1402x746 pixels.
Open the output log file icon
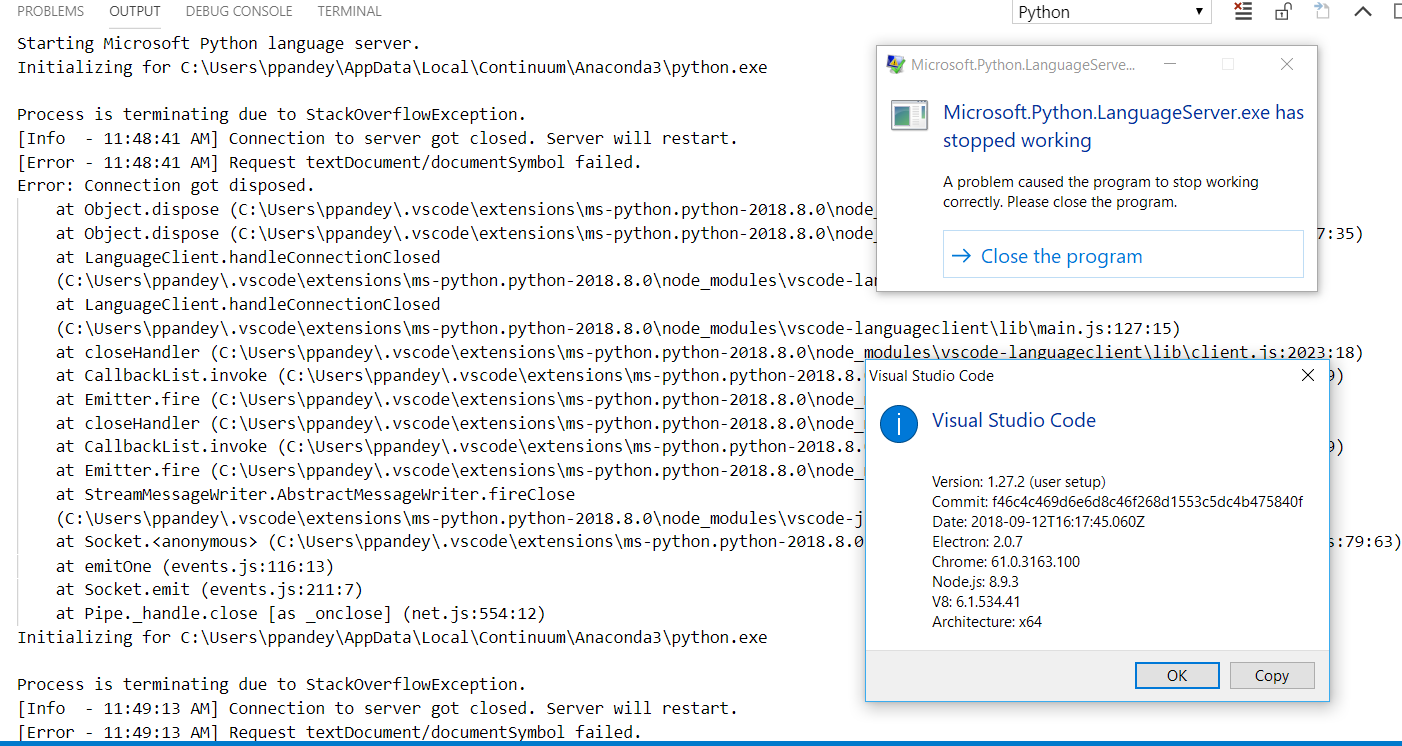1322,12
